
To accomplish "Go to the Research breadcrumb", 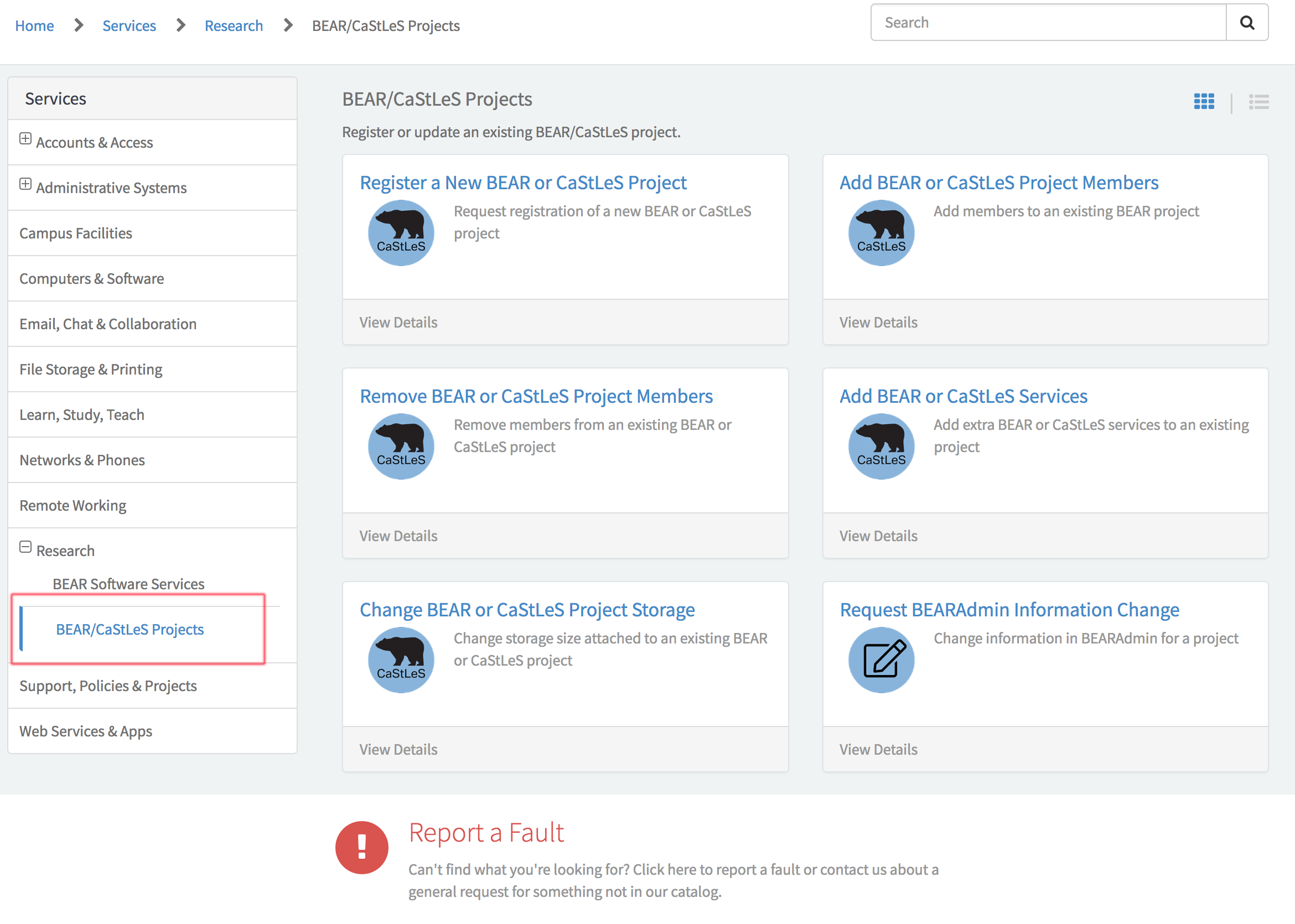I will 234,25.
